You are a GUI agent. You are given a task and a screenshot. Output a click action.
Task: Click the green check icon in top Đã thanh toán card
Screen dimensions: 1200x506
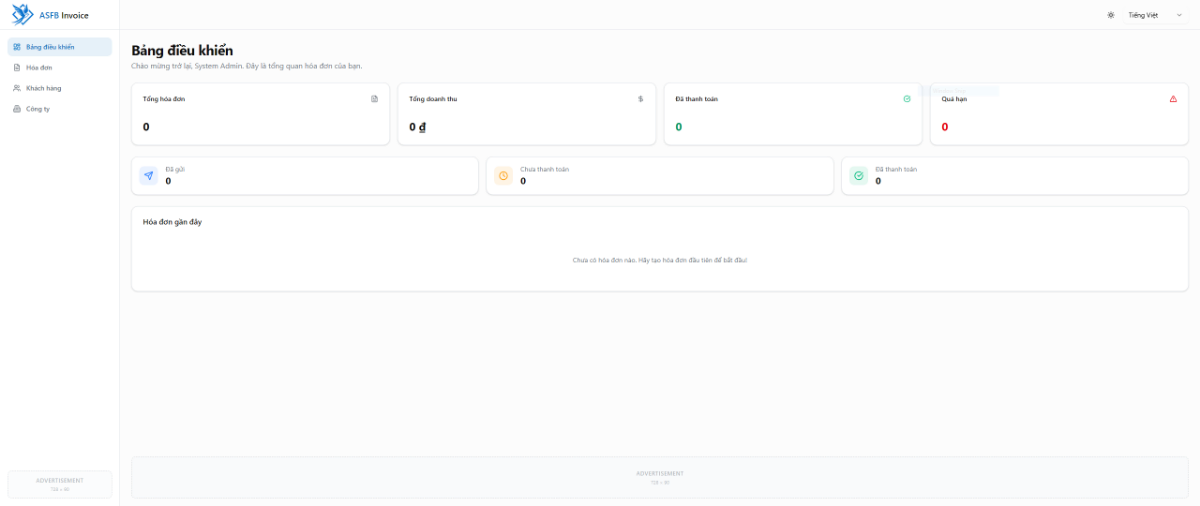(907, 99)
